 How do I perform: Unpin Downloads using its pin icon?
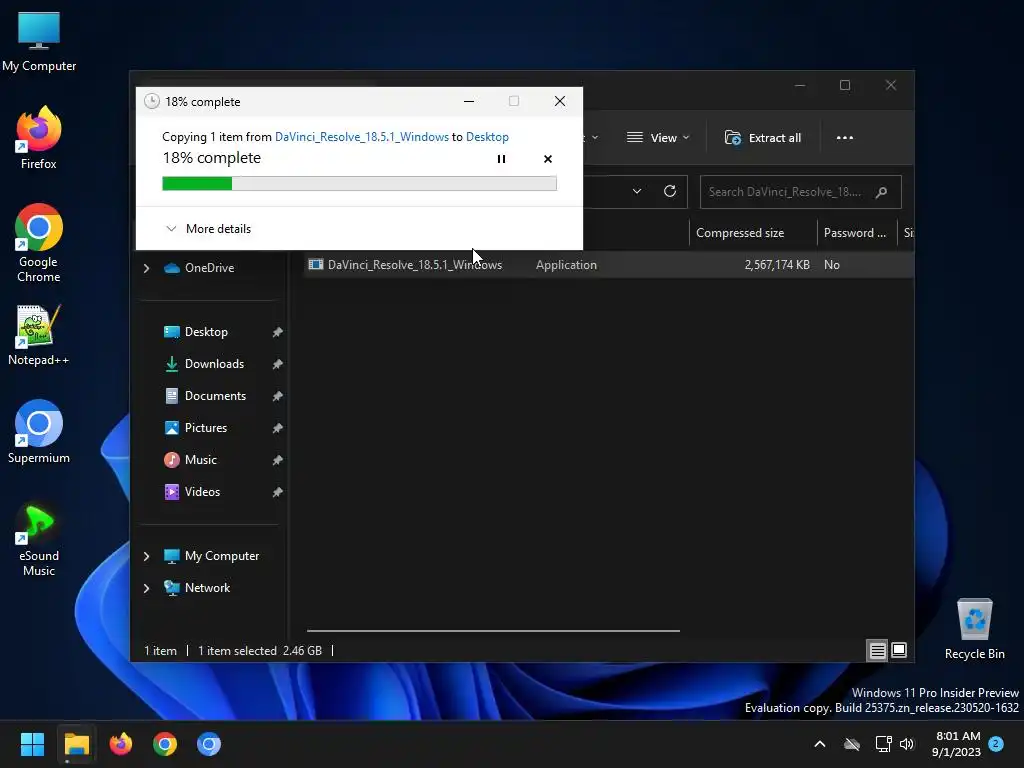277,364
